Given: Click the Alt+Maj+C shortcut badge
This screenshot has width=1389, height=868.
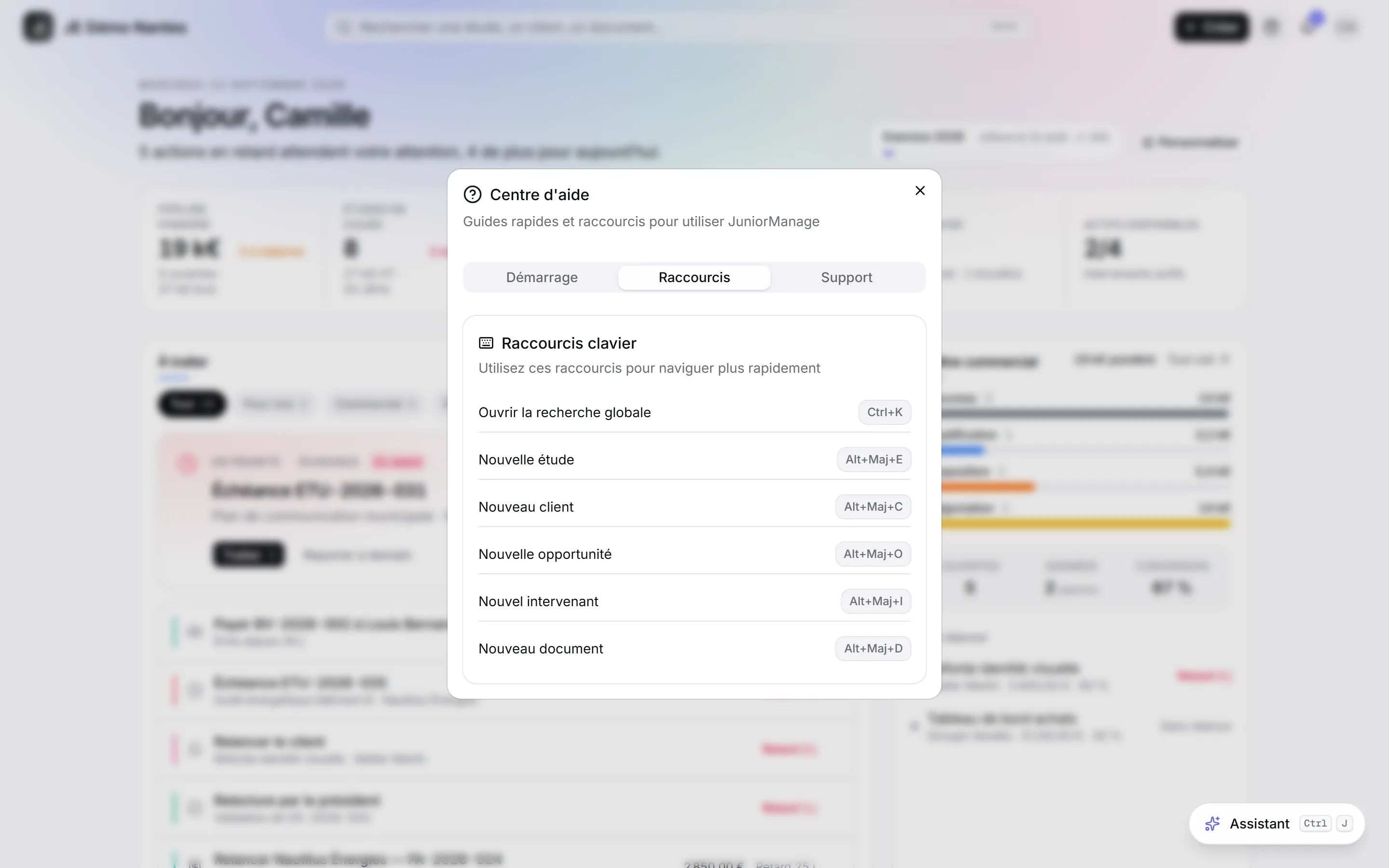Looking at the screenshot, I should (873, 507).
